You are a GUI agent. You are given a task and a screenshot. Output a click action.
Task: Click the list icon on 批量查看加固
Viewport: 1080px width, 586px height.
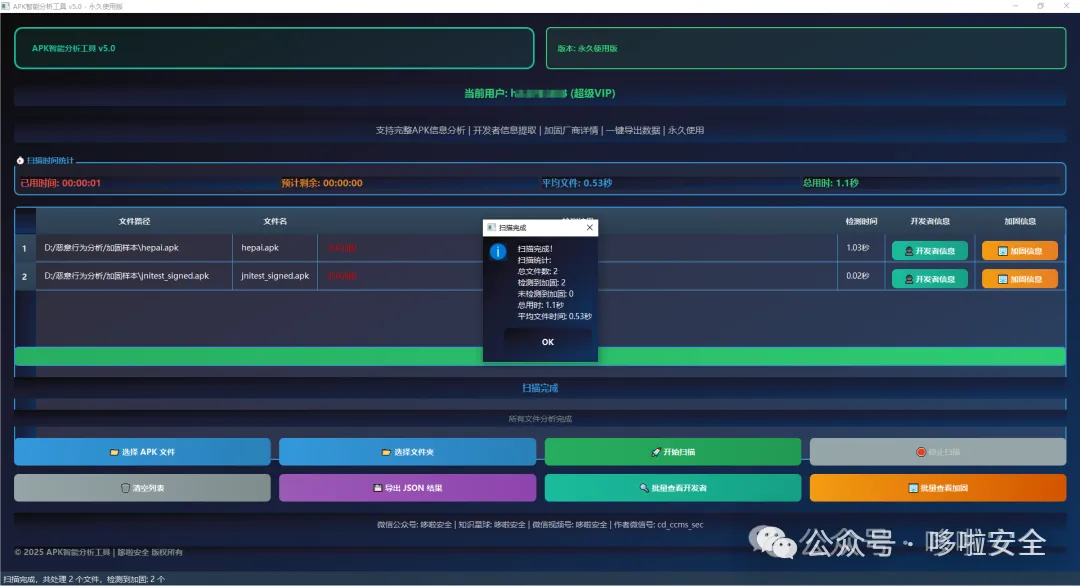[913, 488]
